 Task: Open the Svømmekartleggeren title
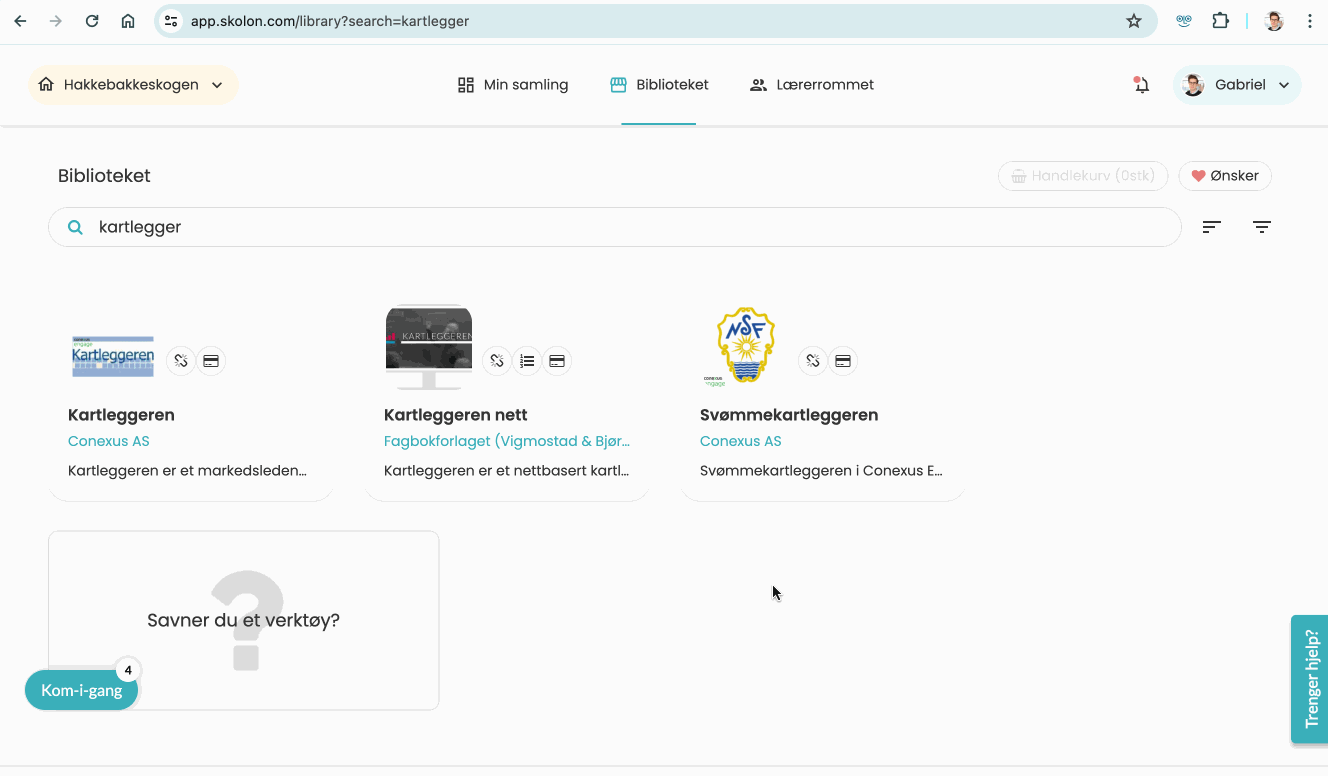click(789, 415)
